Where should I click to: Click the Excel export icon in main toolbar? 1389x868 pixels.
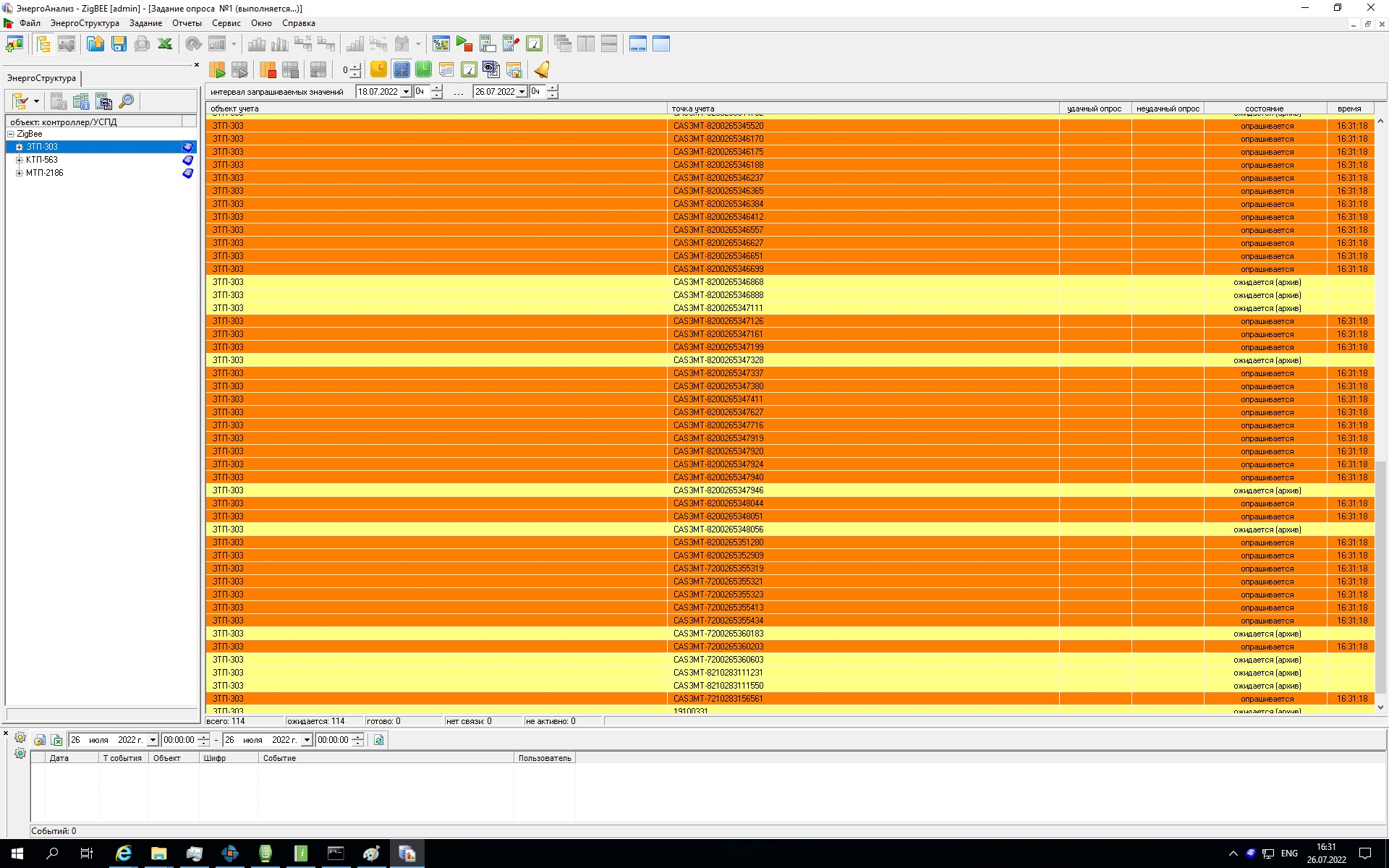tap(165, 44)
